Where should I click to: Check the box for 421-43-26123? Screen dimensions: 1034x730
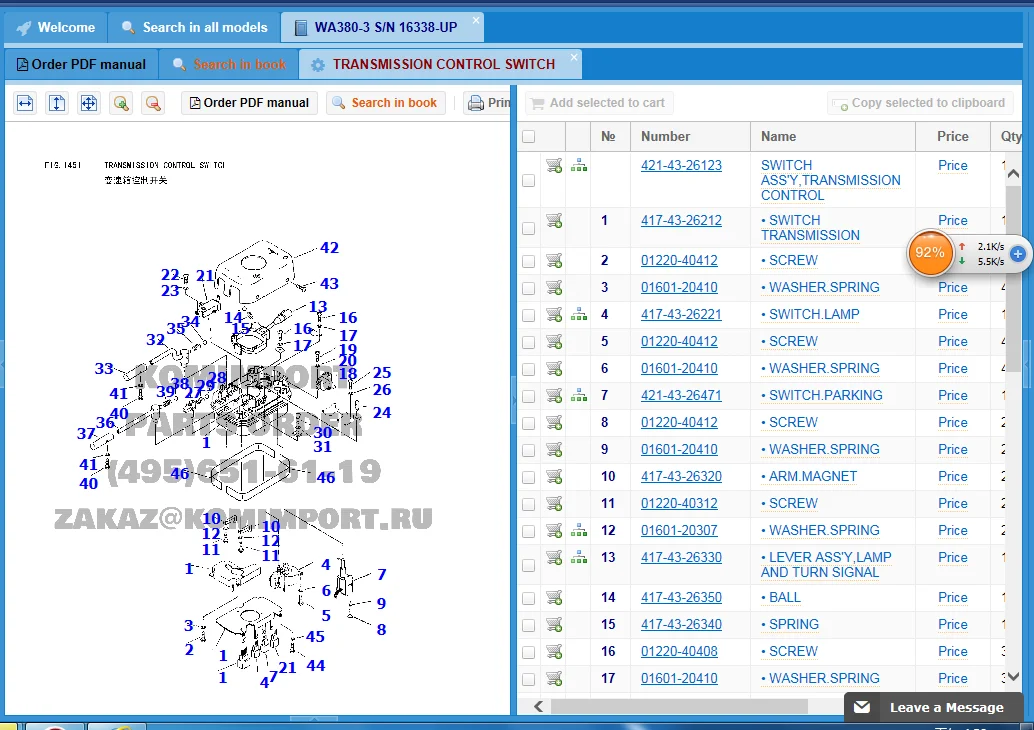(528, 181)
